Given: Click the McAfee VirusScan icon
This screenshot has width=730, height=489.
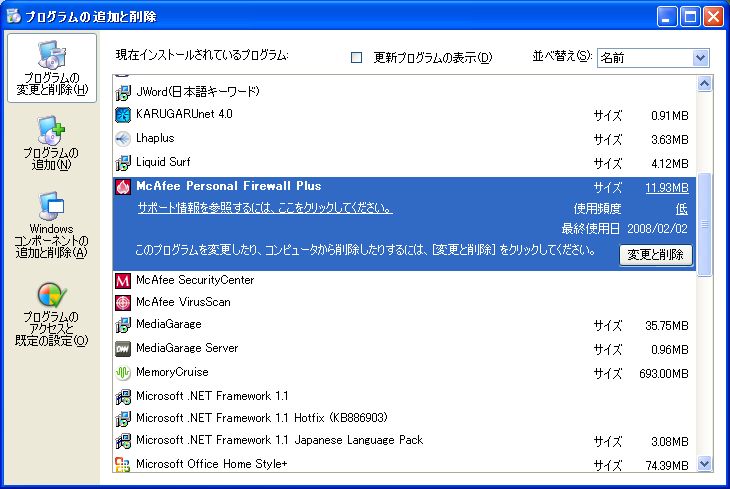Looking at the screenshot, I should [x=123, y=302].
